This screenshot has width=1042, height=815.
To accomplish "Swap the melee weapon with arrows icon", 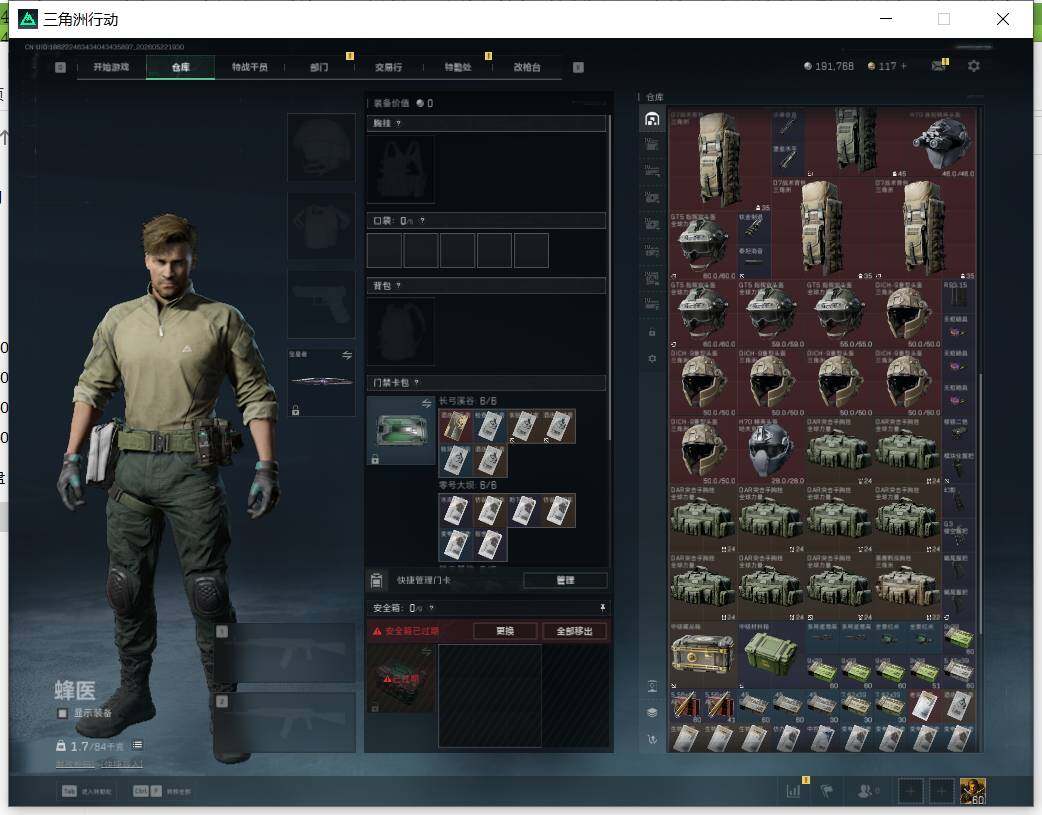I will coord(347,356).
